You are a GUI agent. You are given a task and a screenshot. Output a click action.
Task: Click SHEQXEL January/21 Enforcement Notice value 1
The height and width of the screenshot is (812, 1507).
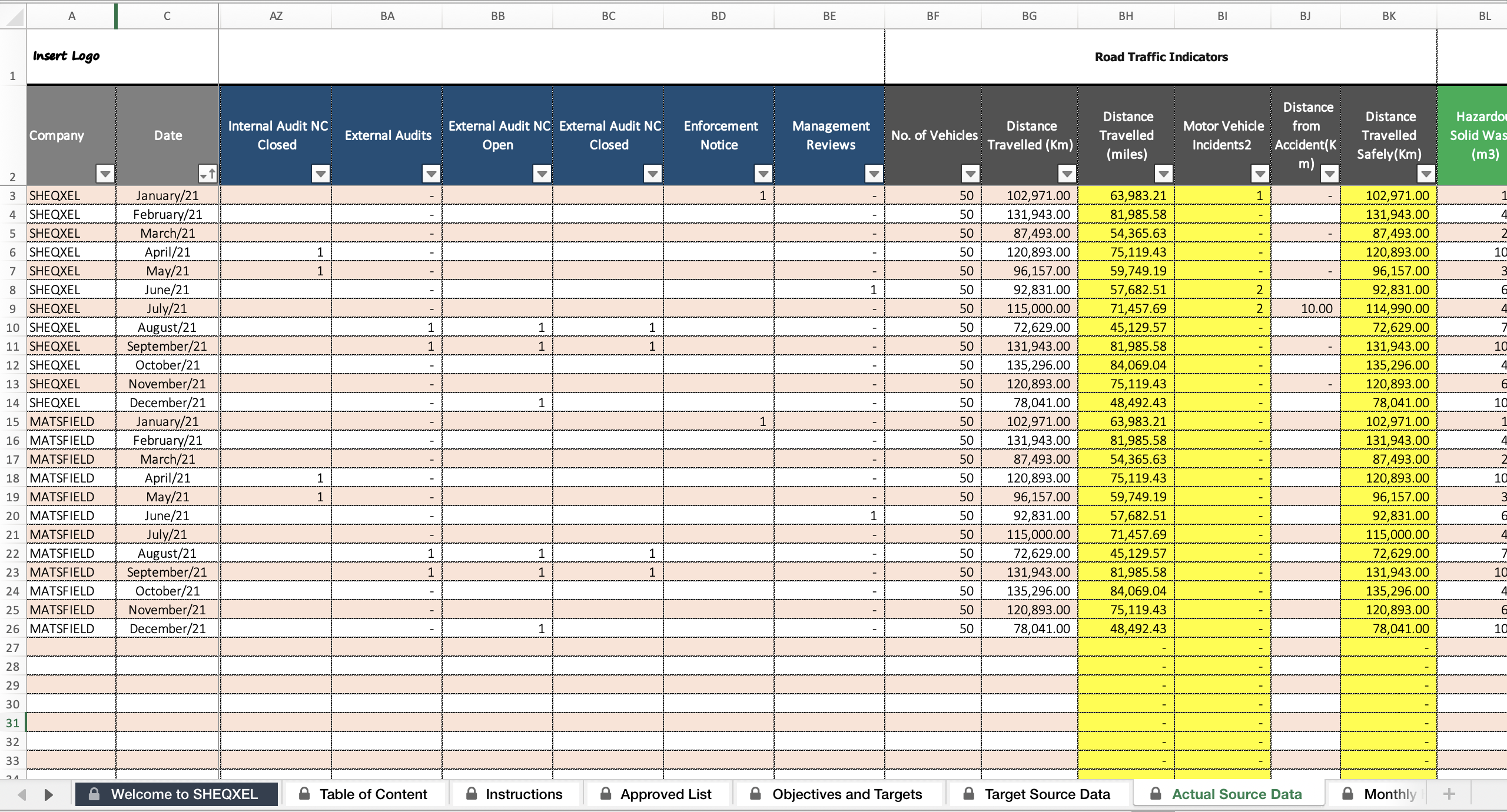click(x=719, y=195)
